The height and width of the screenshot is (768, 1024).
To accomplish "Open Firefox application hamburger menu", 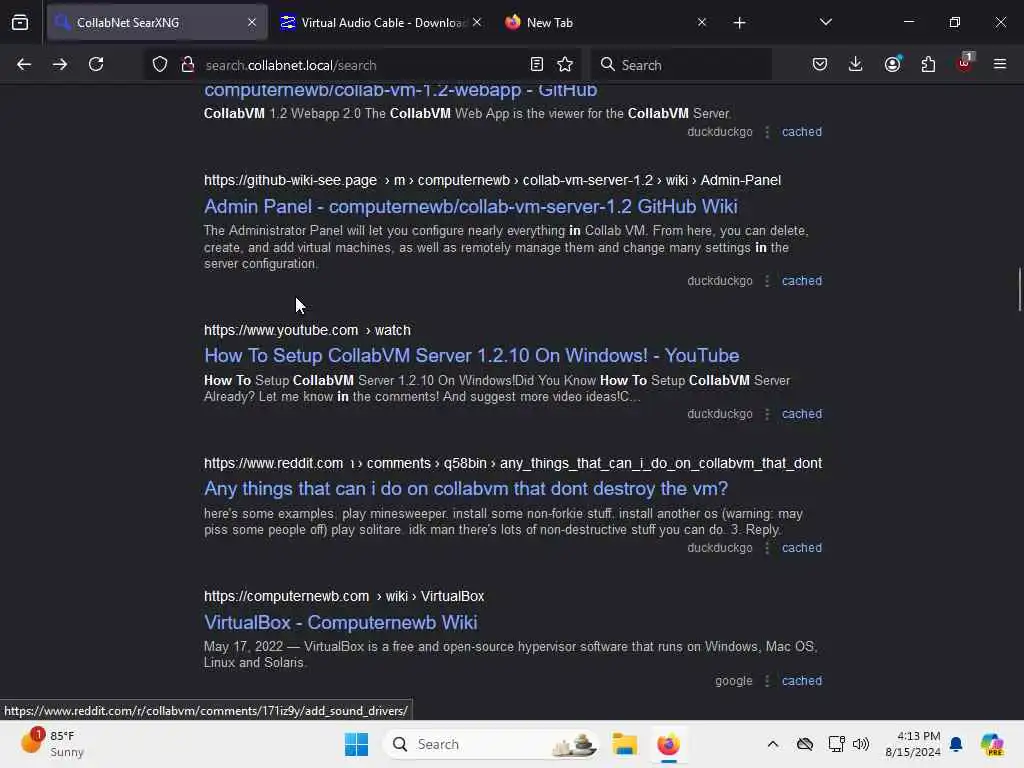I will pos(1000,64).
